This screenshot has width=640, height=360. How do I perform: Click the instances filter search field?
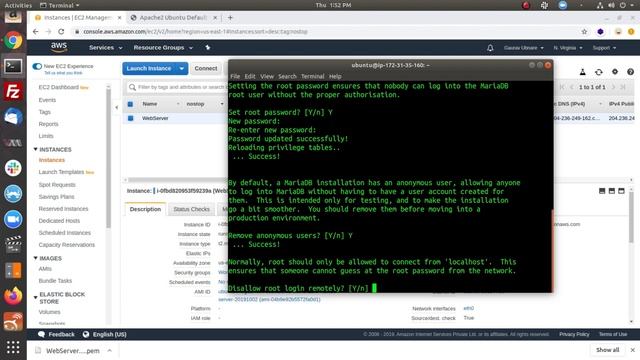[177, 87]
